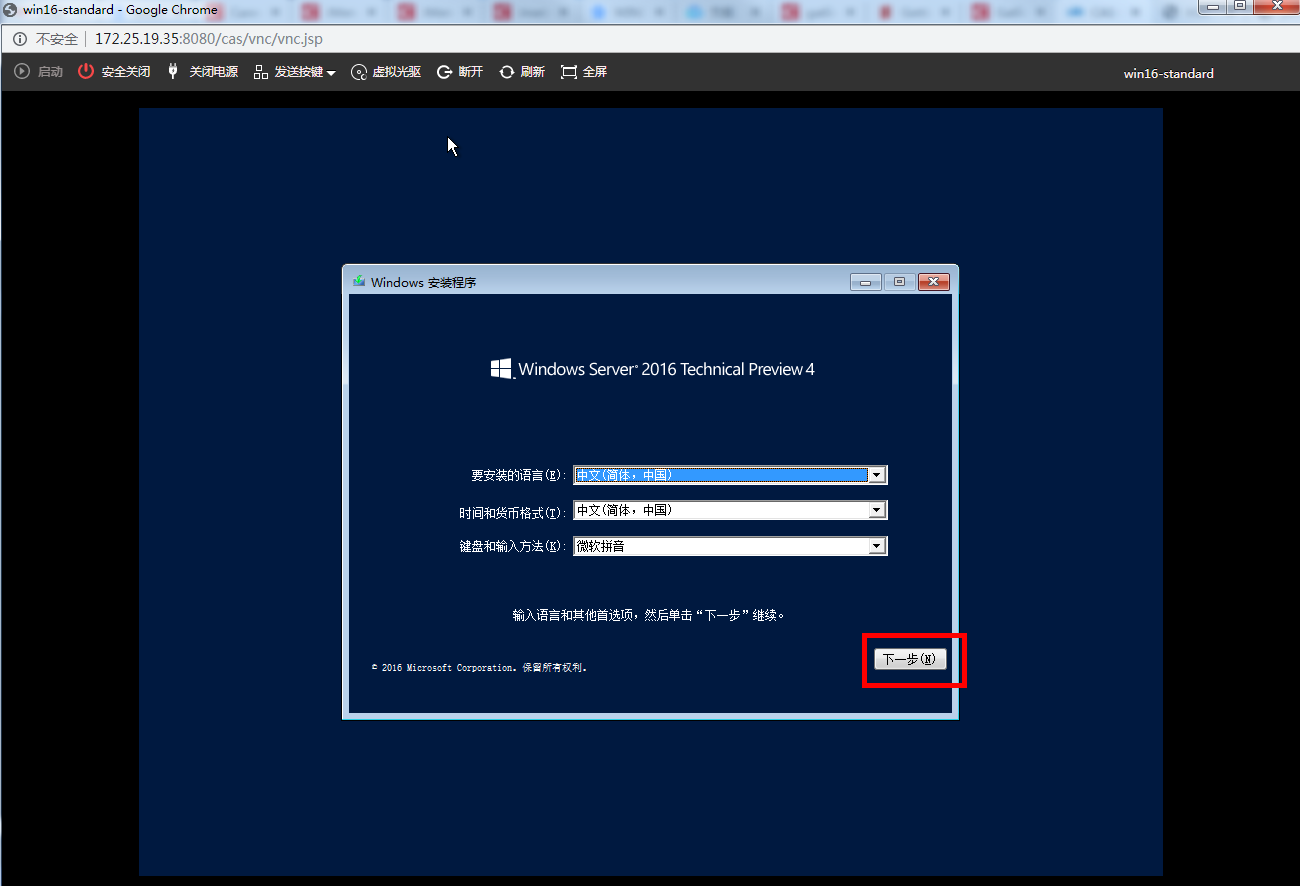Image resolution: width=1300 pixels, height=886 pixels.
Task: Click the 断开 disconnect button
Action: [460, 72]
